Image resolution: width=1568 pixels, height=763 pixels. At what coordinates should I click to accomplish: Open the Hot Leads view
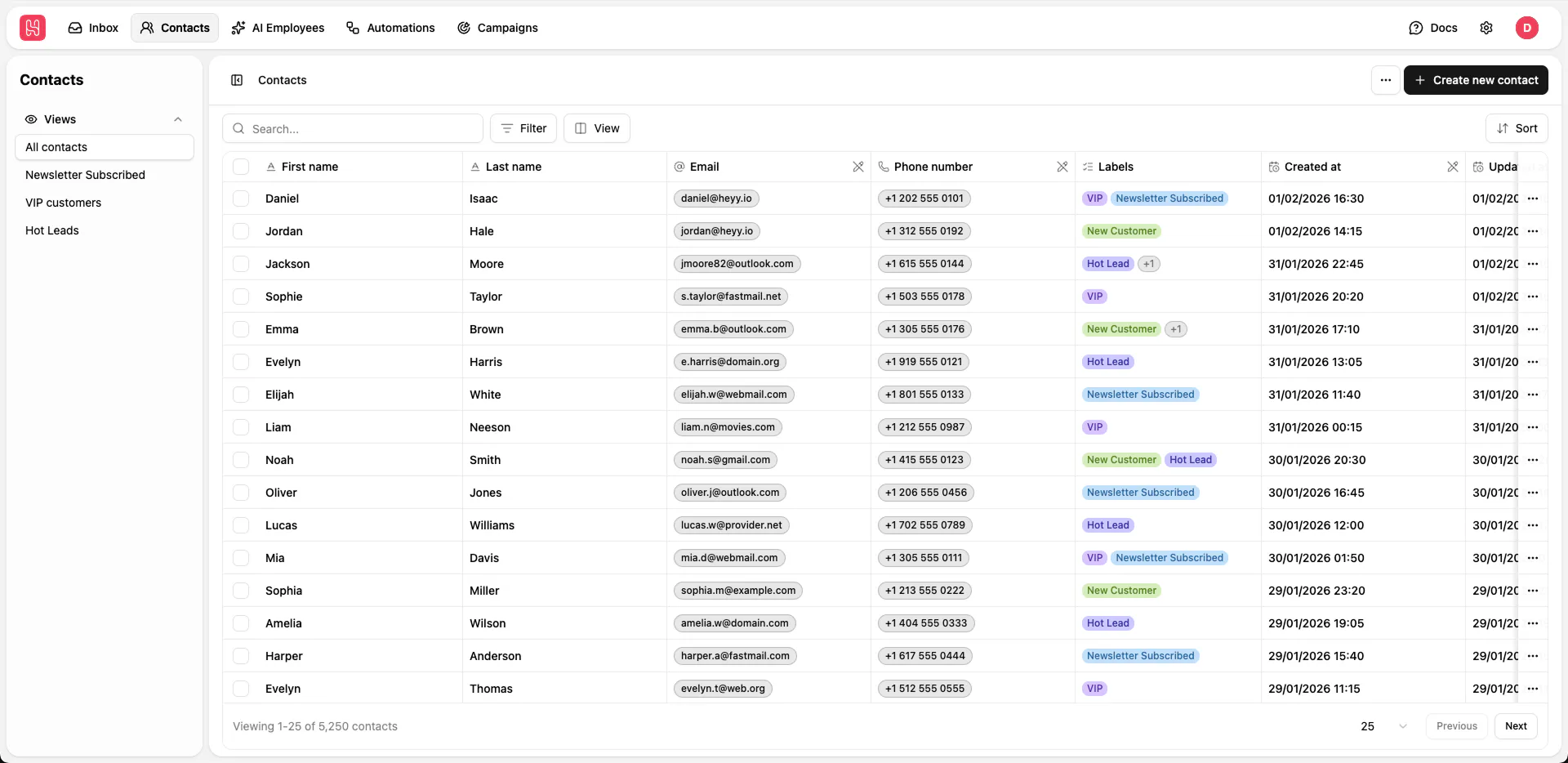(x=105, y=230)
